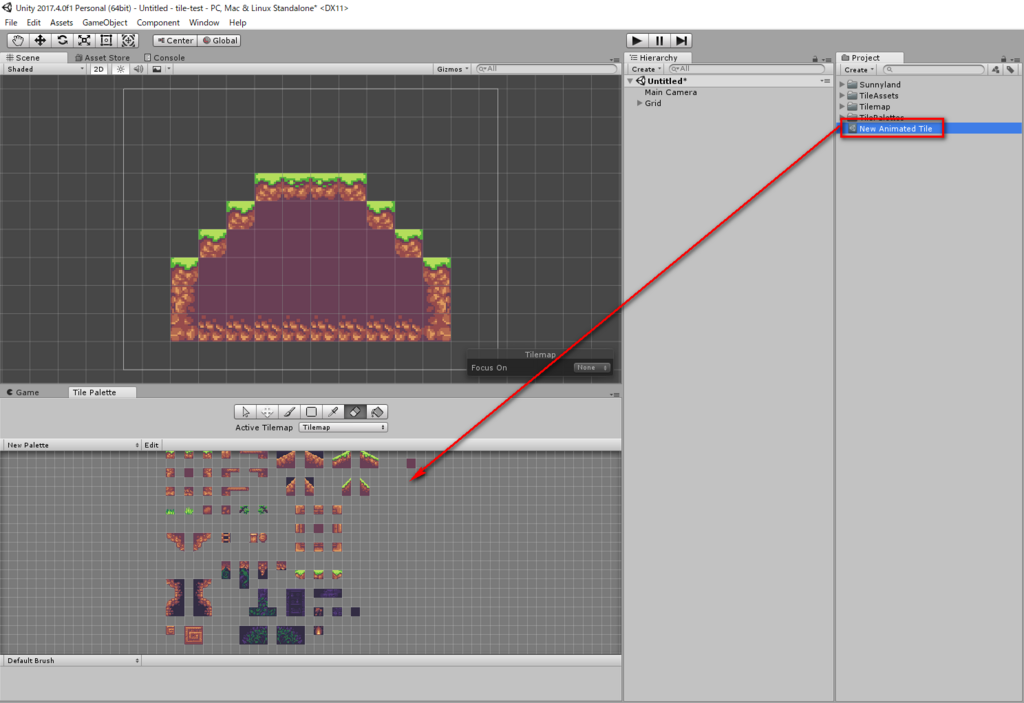1024x703 pixels.
Task: Open Project Create dropdown
Action: [x=859, y=69]
